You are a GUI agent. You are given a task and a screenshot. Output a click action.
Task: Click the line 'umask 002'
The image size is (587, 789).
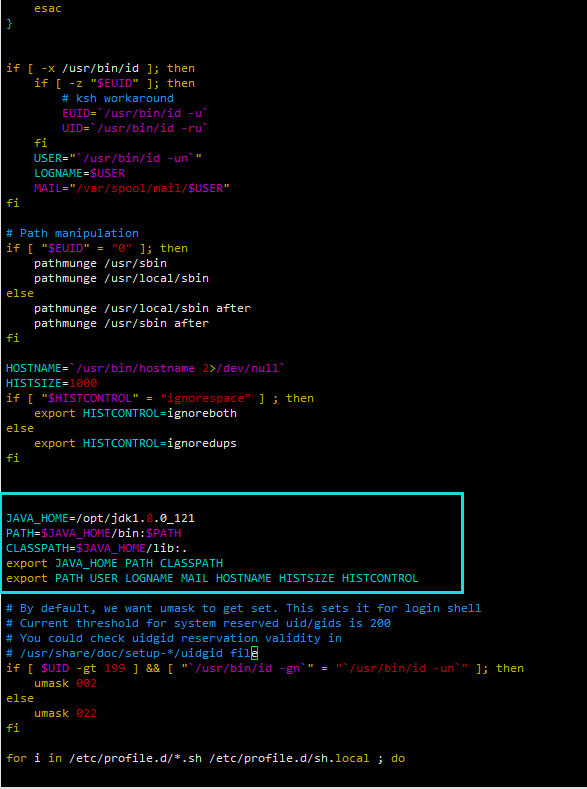tap(65, 683)
